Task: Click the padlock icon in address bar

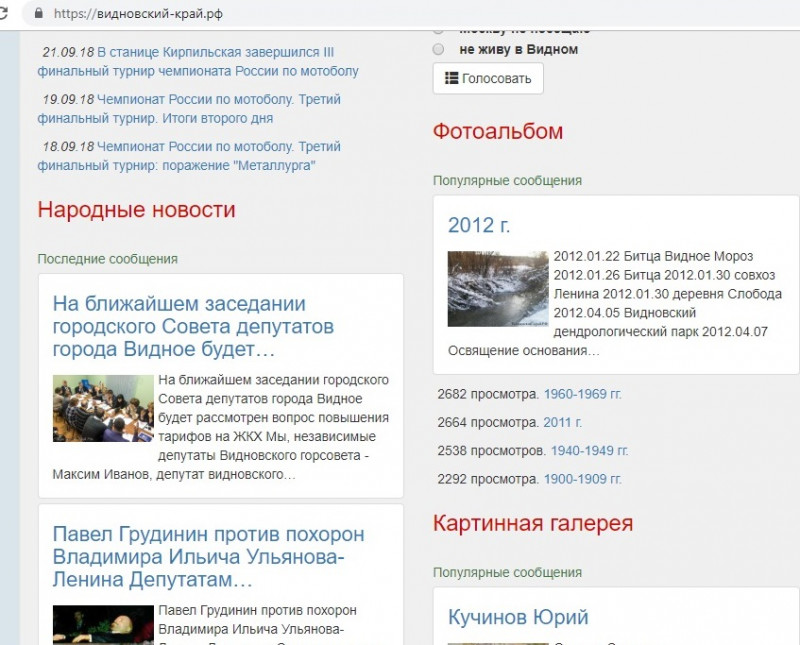Action: [x=39, y=13]
